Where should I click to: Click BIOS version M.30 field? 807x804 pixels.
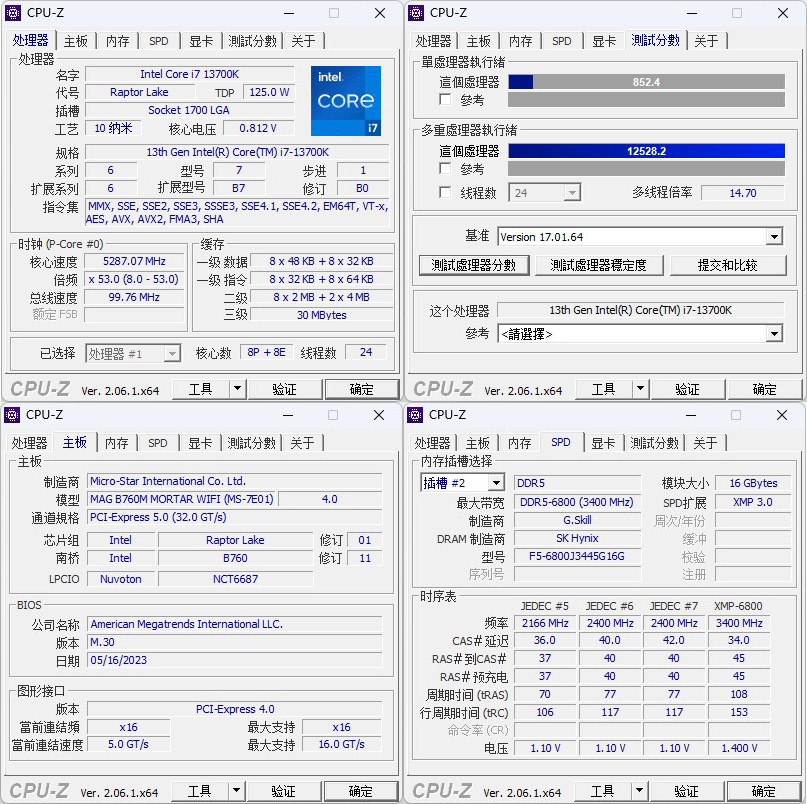coord(235,642)
